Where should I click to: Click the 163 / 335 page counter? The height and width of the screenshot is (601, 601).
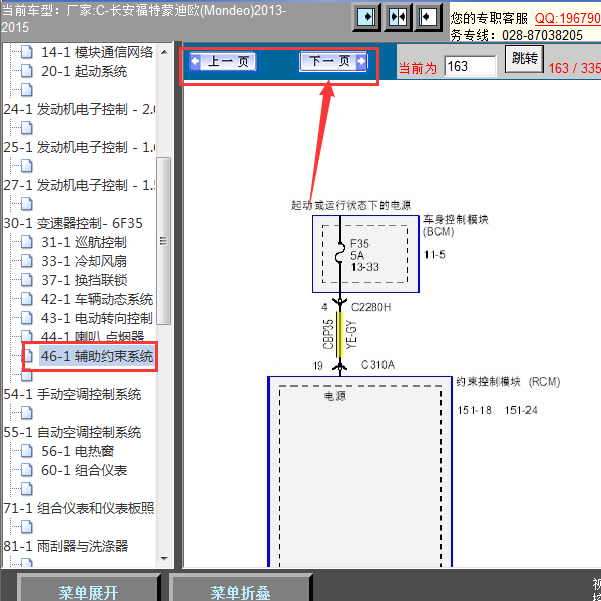click(574, 68)
